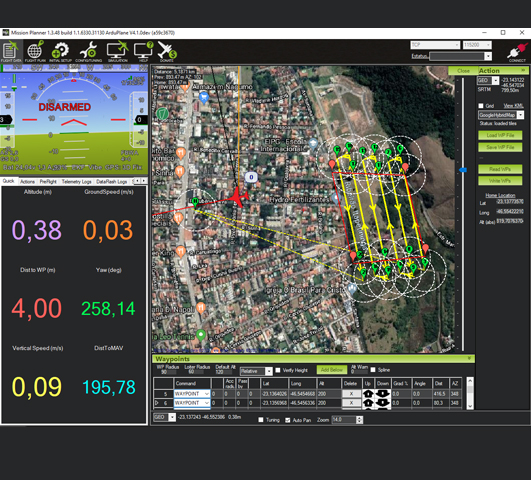This screenshot has width=531, height=480.
Task: Click the grey 0 marker on map
Action: (251, 177)
